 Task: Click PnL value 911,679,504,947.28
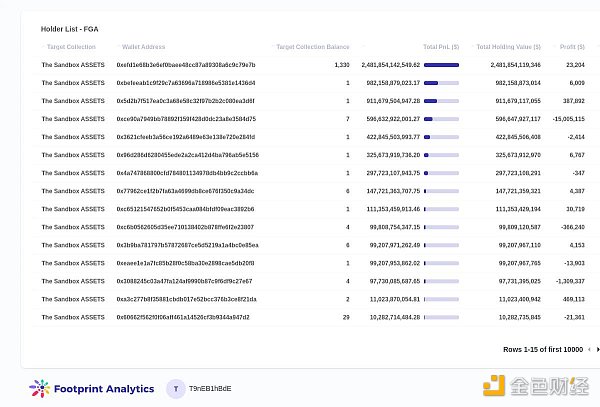393,101
